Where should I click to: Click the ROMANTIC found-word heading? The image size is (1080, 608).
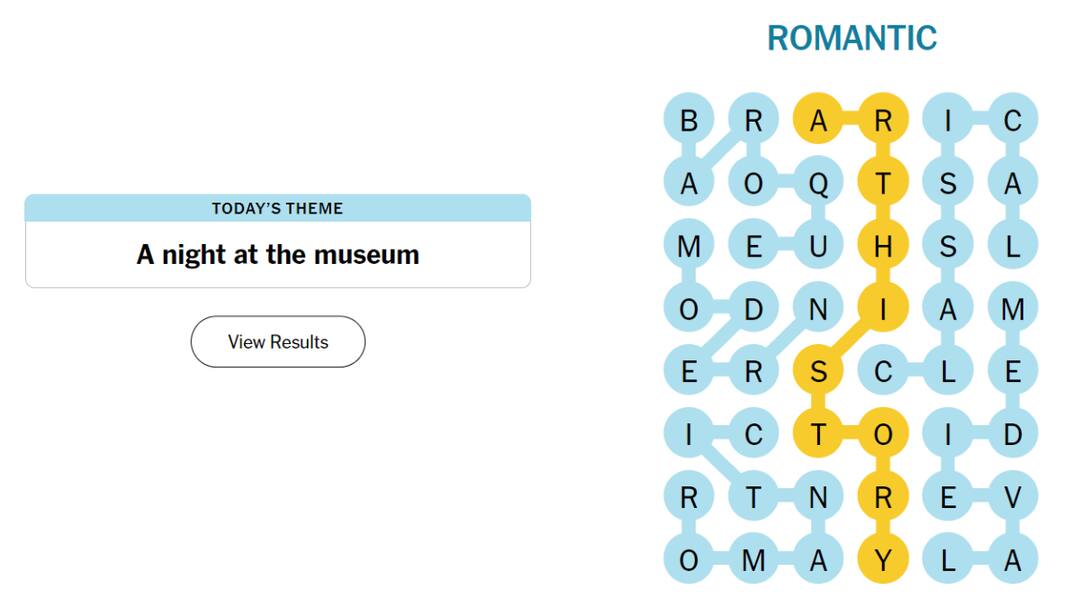point(851,36)
